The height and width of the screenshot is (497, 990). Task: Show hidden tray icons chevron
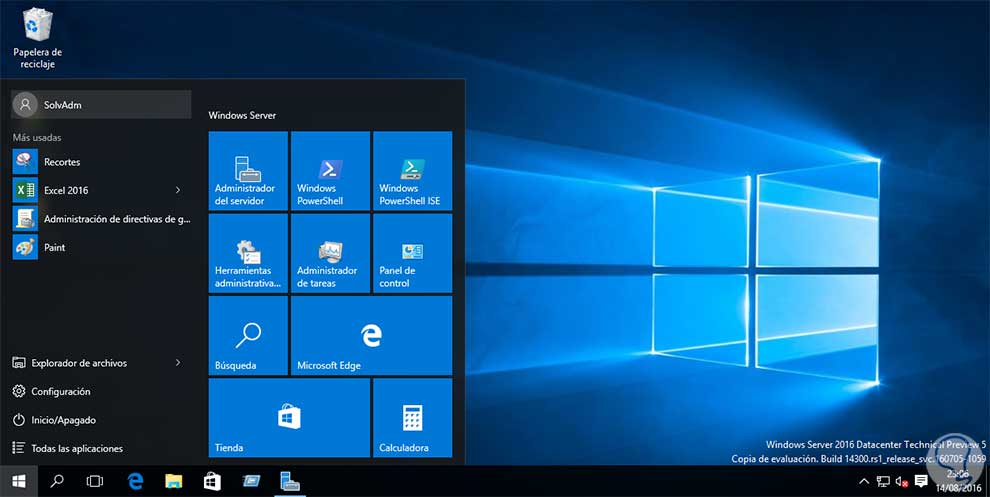864,481
